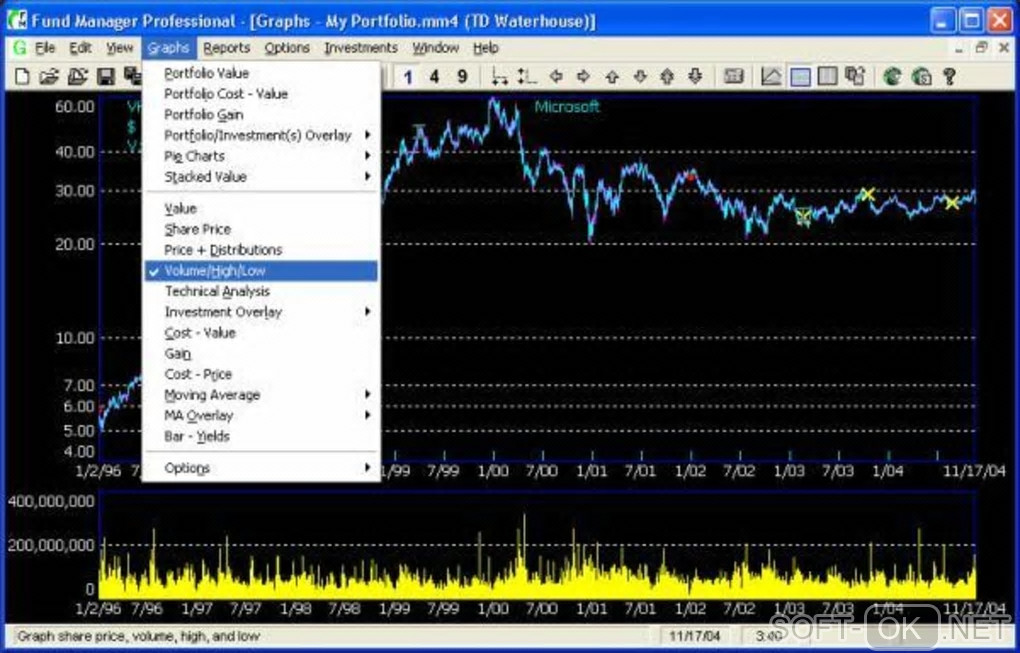Click the highlighted graph layout toolbar icon
This screenshot has width=1020, height=653.
point(799,77)
